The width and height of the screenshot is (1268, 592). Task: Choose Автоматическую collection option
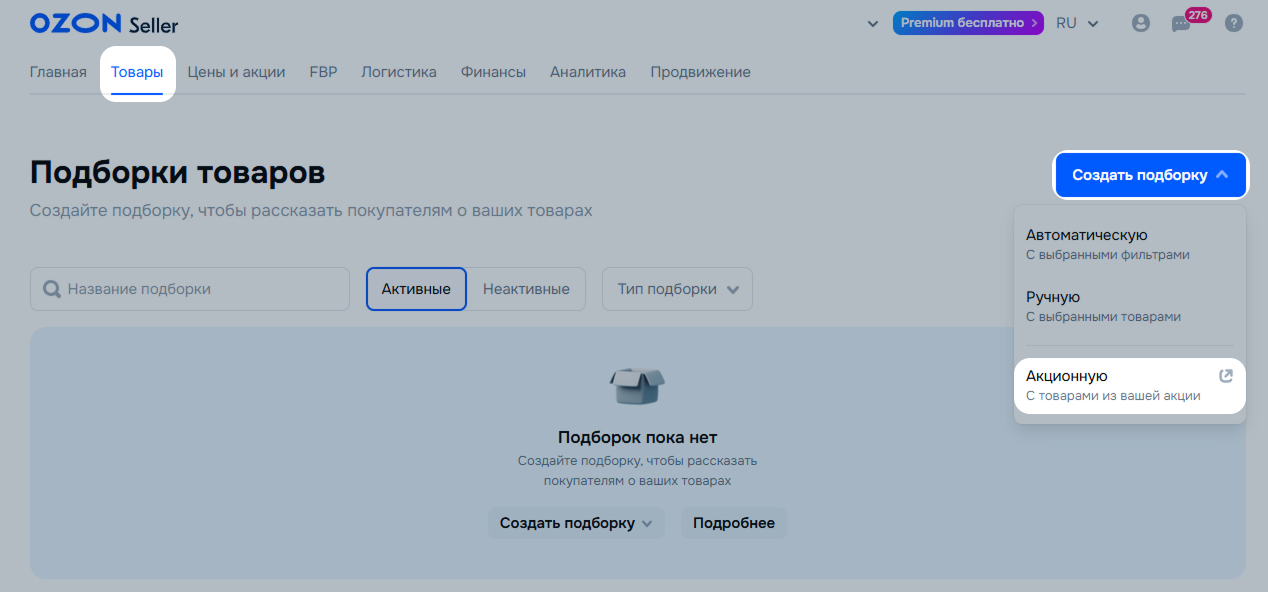pos(1130,244)
